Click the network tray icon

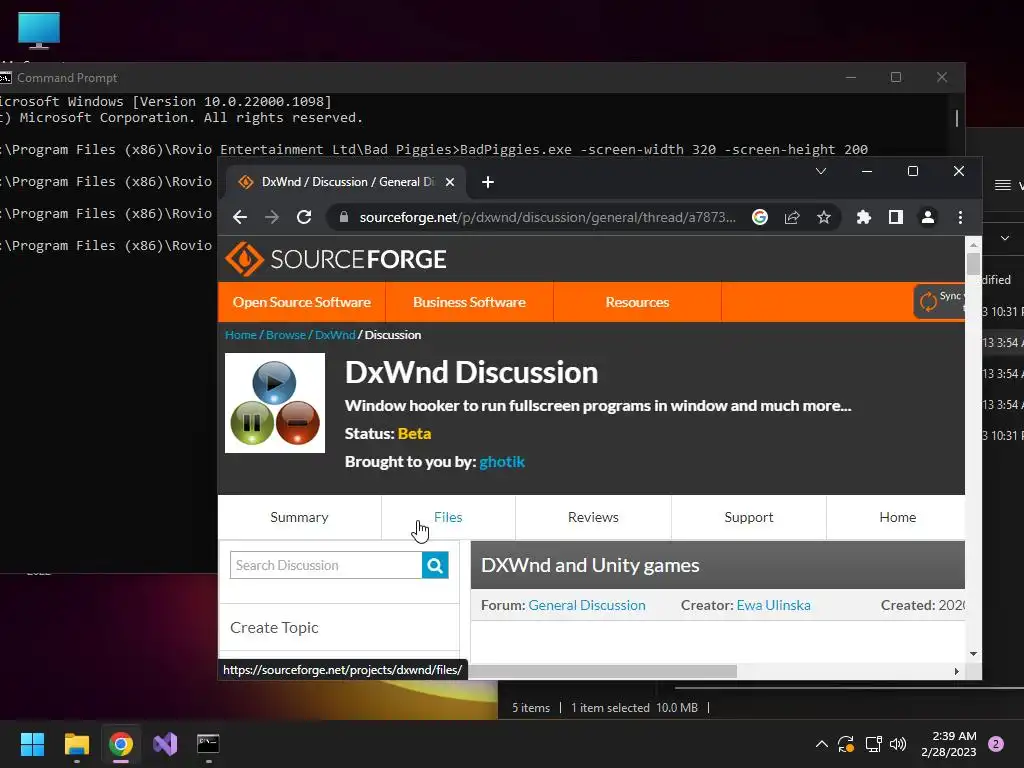click(873, 744)
